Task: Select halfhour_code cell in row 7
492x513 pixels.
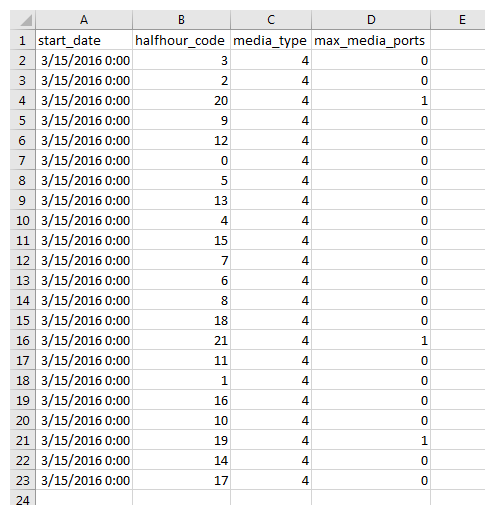Action: coord(181,160)
